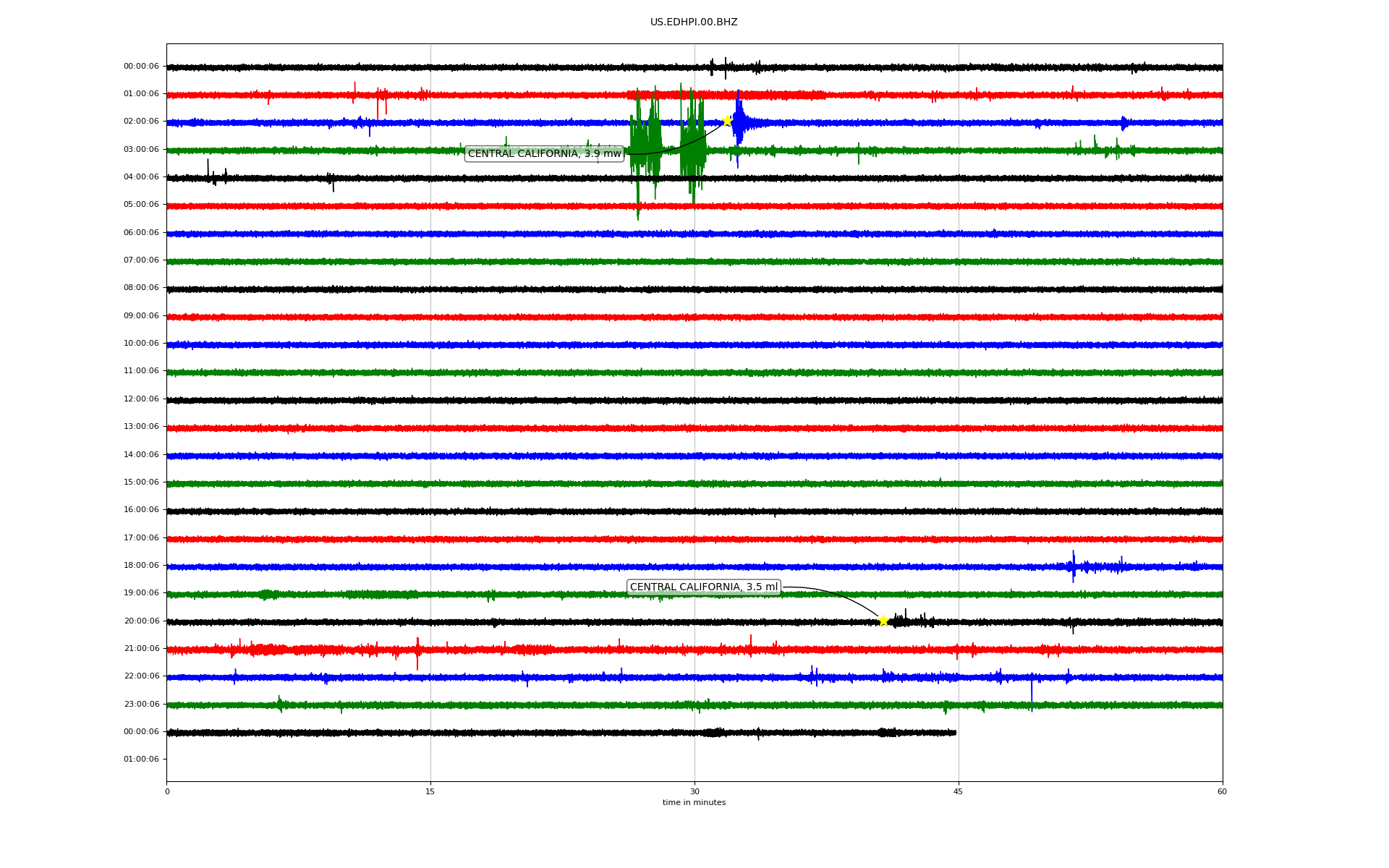Viewport: 1389px width, 868px height.
Task: Click the CENTRAL CALIFORNIA, 3.9 mw label
Action: coord(544,153)
